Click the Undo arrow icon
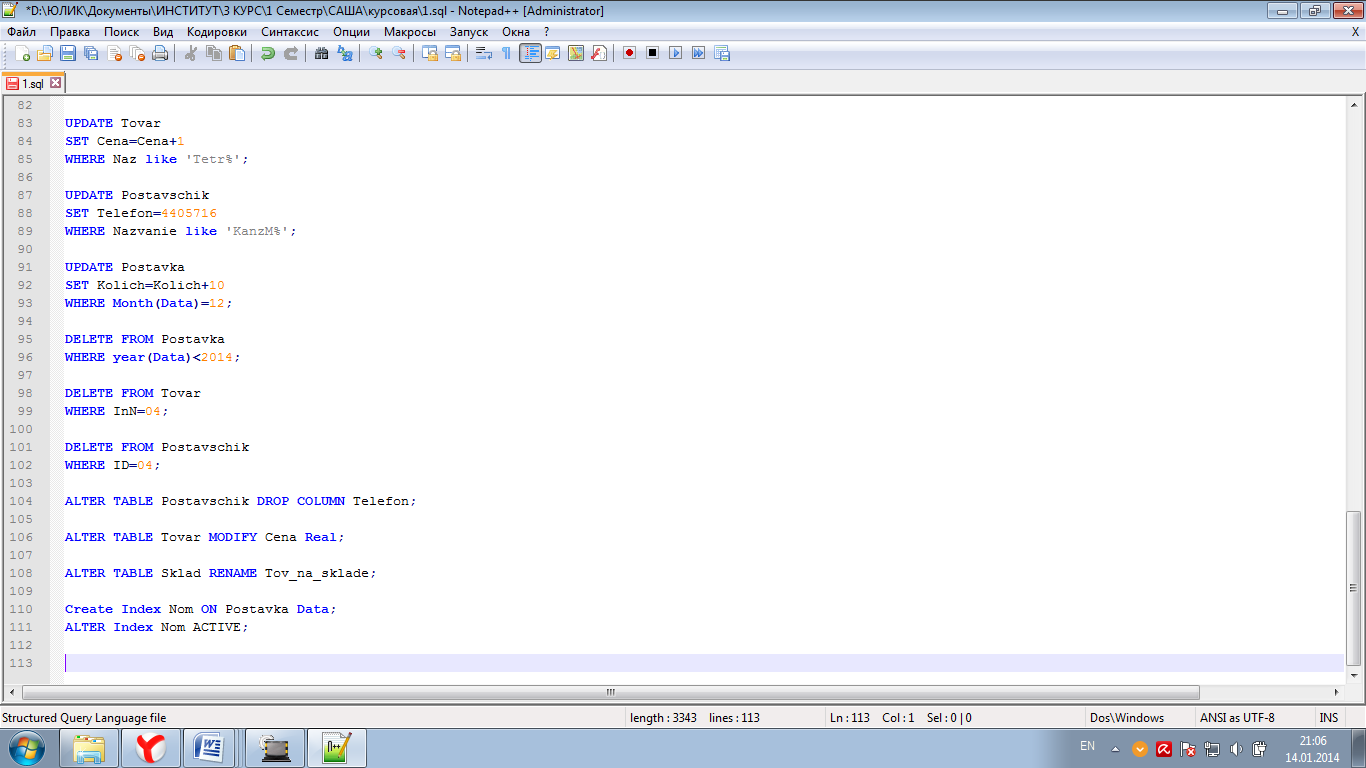Screen dimensions: 1366x768 click(267, 53)
